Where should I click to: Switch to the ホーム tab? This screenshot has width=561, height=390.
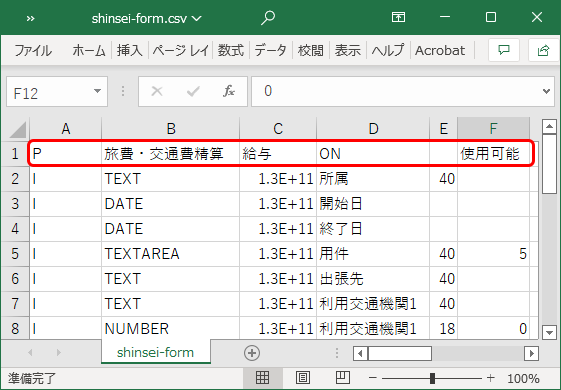click(89, 50)
